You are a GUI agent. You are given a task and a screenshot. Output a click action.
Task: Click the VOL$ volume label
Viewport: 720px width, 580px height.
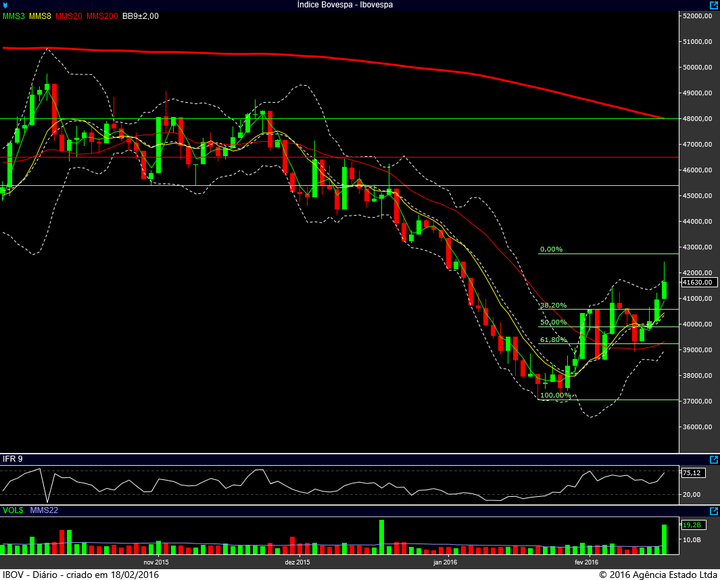click(13, 510)
